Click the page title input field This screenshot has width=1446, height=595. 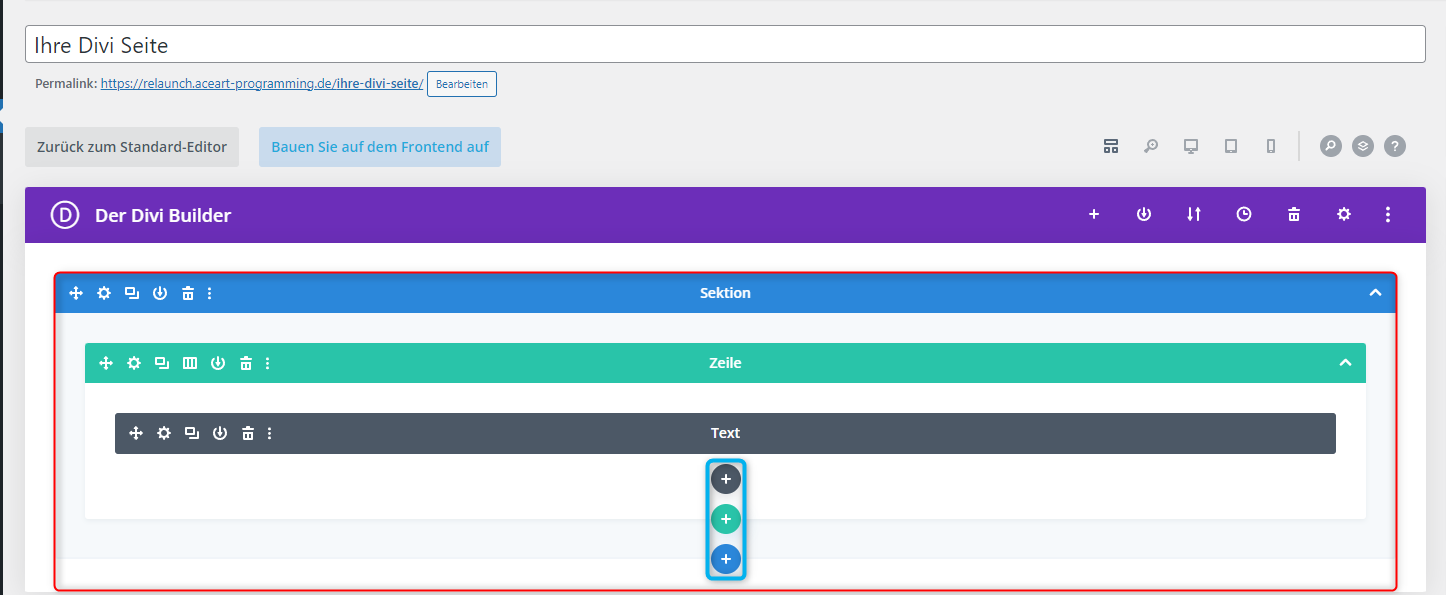tap(724, 45)
